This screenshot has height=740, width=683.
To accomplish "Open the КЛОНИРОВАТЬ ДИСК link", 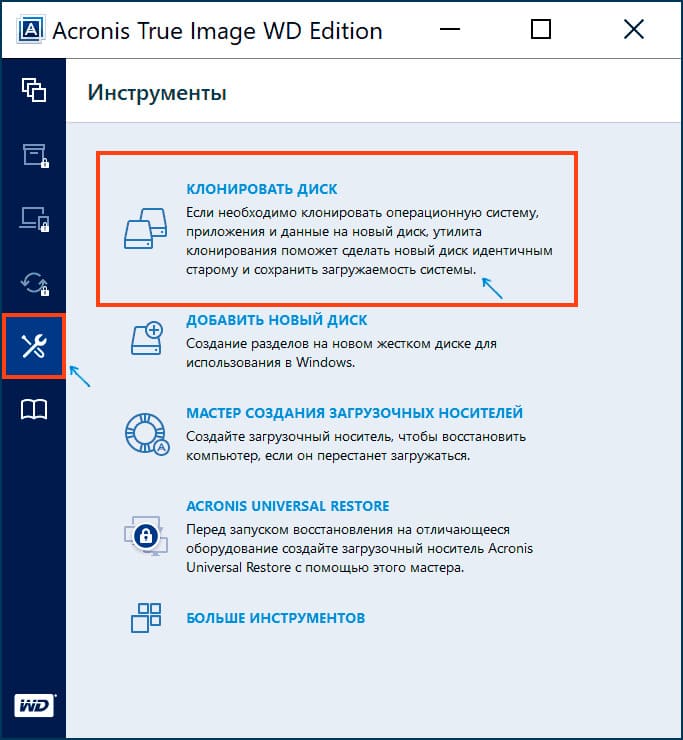I will (x=262, y=189).
